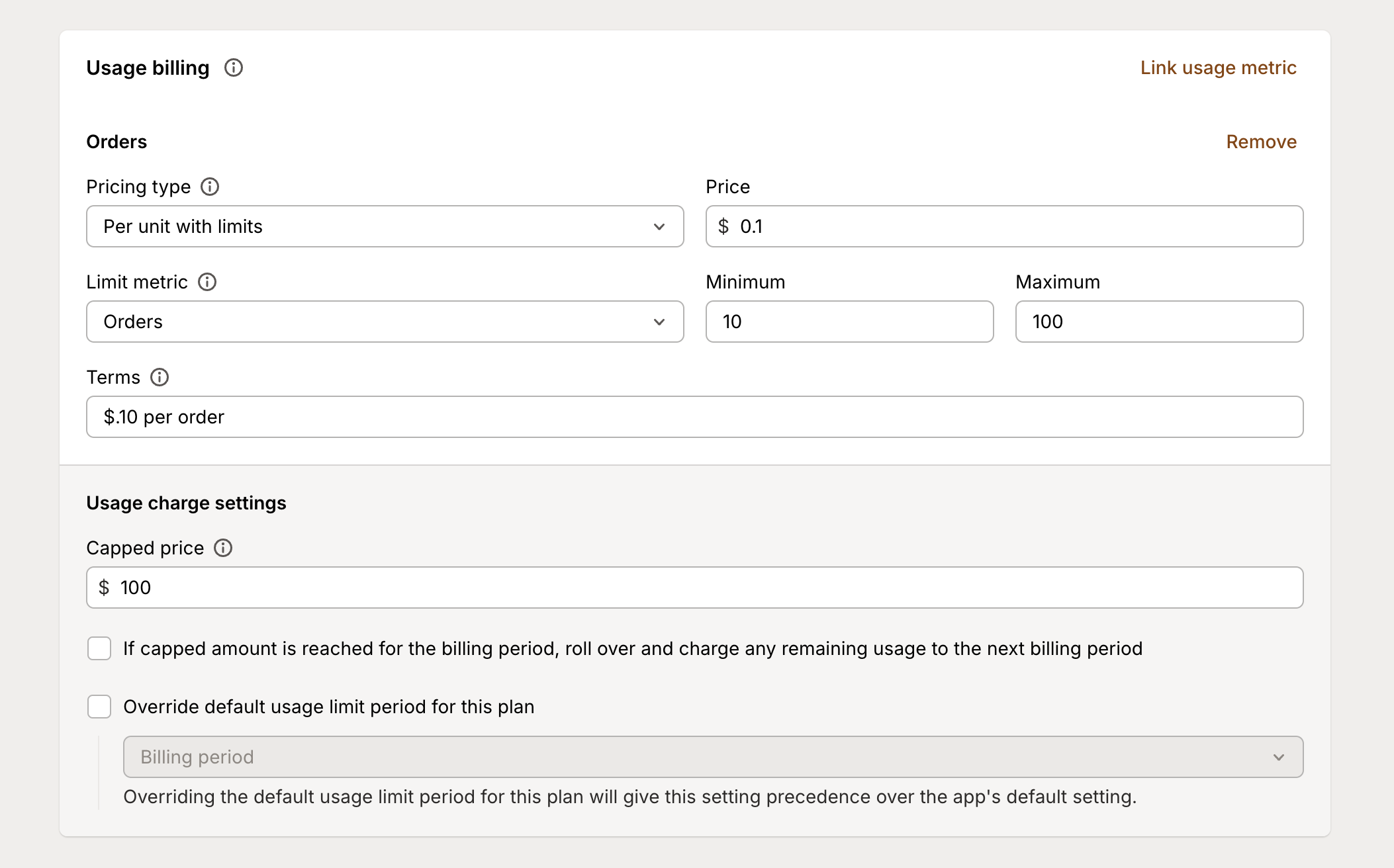Click the Capped price amount field
Screen dimensions: 1394x868
point(692,587)
